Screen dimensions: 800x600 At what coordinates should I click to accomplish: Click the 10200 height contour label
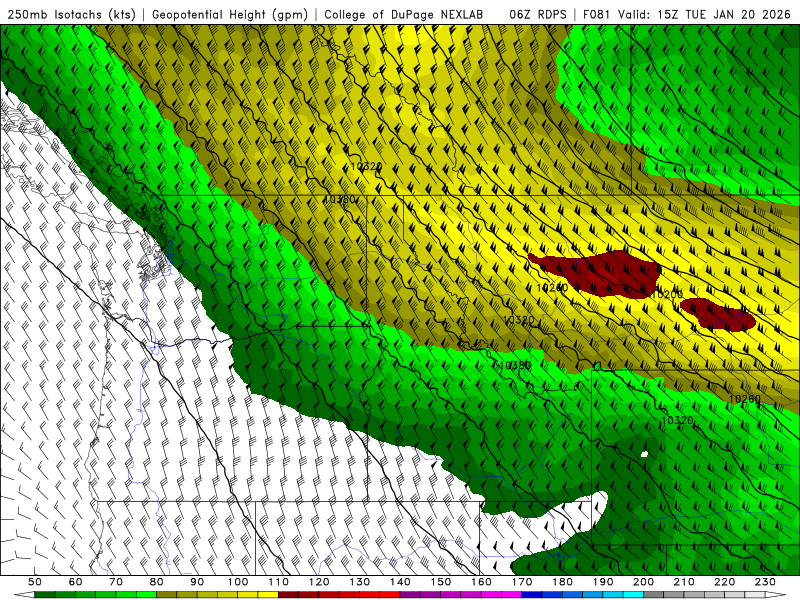667,294
